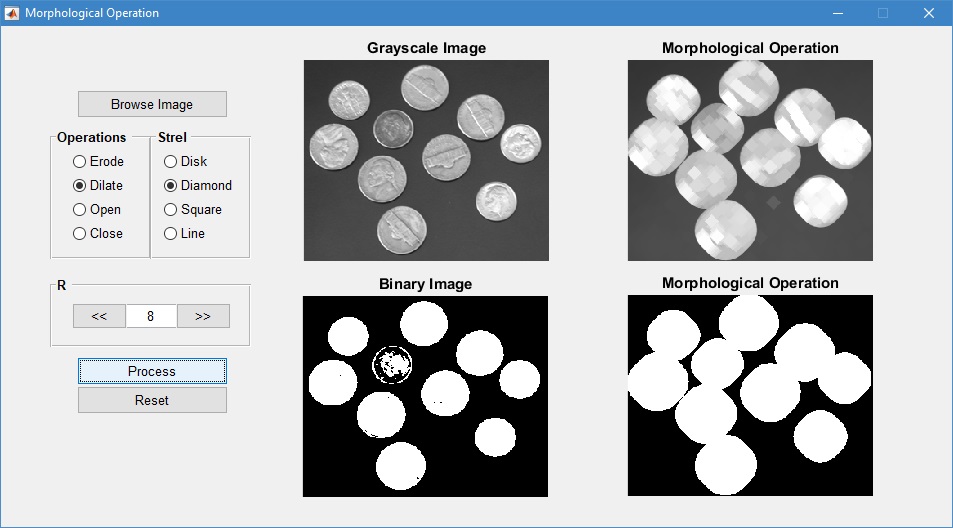Increase R value with >> button

click(x=203, y=316)
